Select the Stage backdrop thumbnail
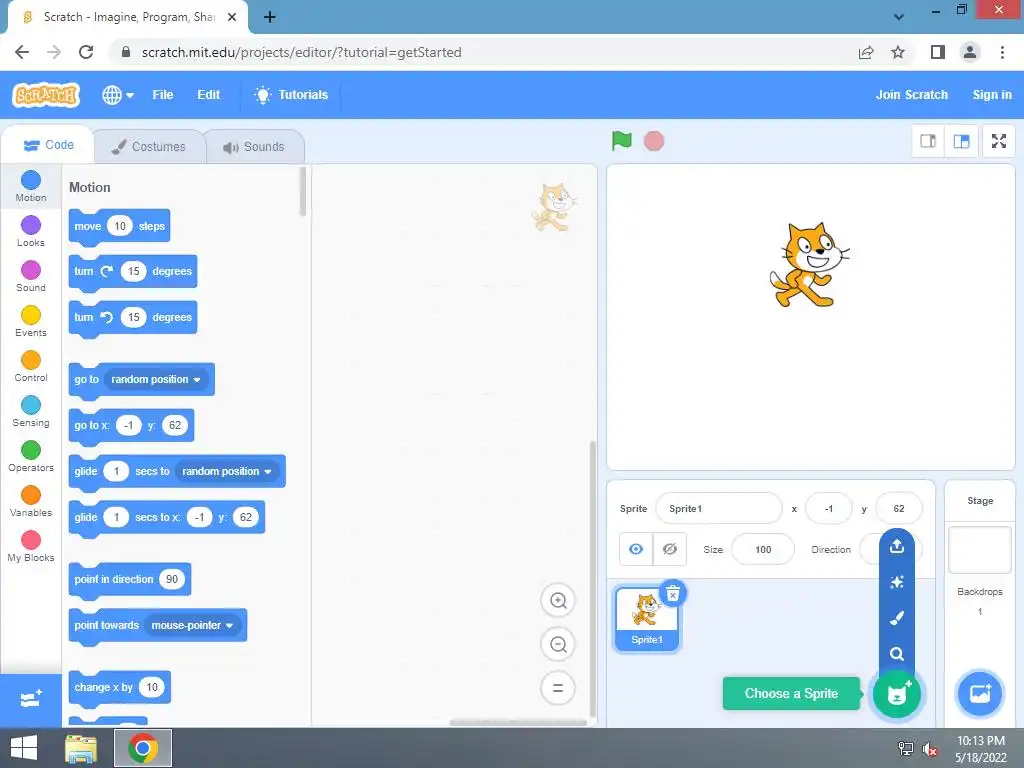Viewport: 1024px width, 768px height. (x=980, y=550)
